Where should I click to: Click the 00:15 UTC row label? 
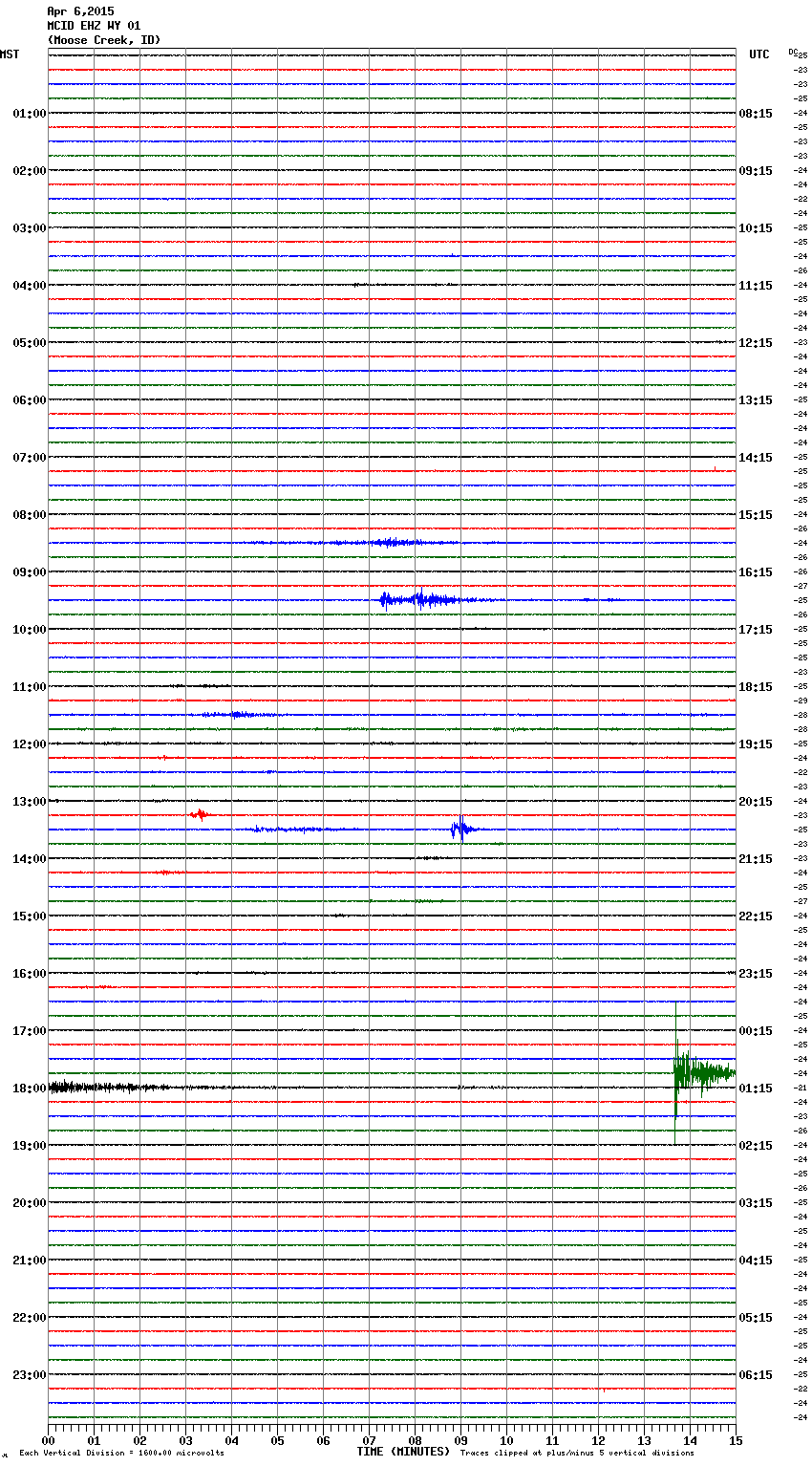756,1031
